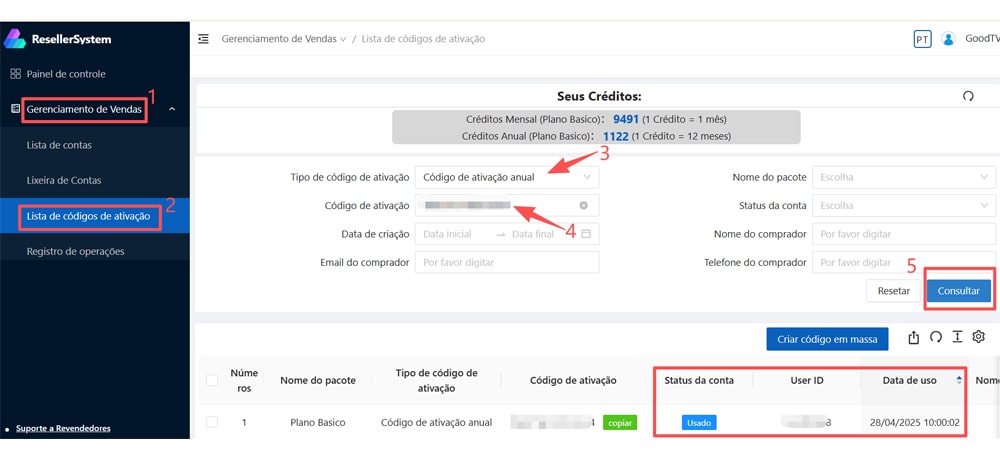Viewport: 1000px width, 456px height.
Task: Open table column settings gear
Action: pyautogui.click(x=978, y=337)
